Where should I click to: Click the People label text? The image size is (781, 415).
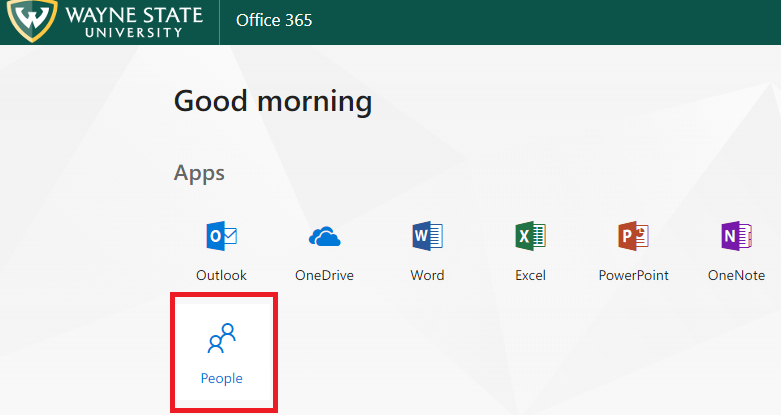tap(222, 378)
